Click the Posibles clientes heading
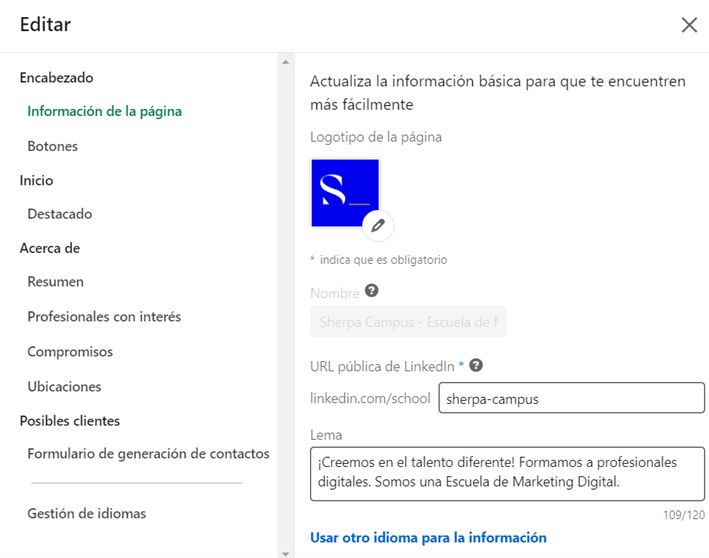 (70, 421)
